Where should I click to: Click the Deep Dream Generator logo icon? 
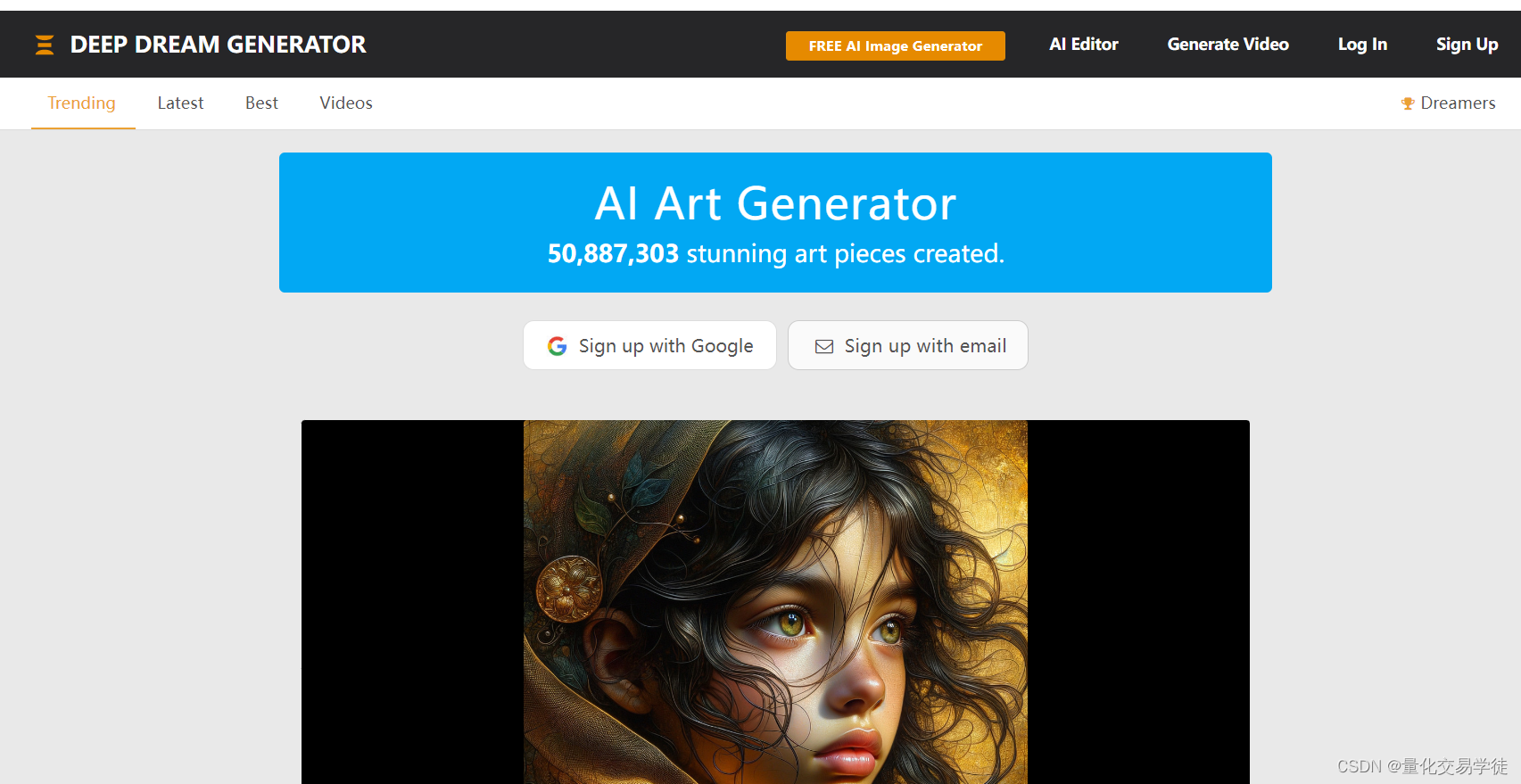[x=45, y=45]
